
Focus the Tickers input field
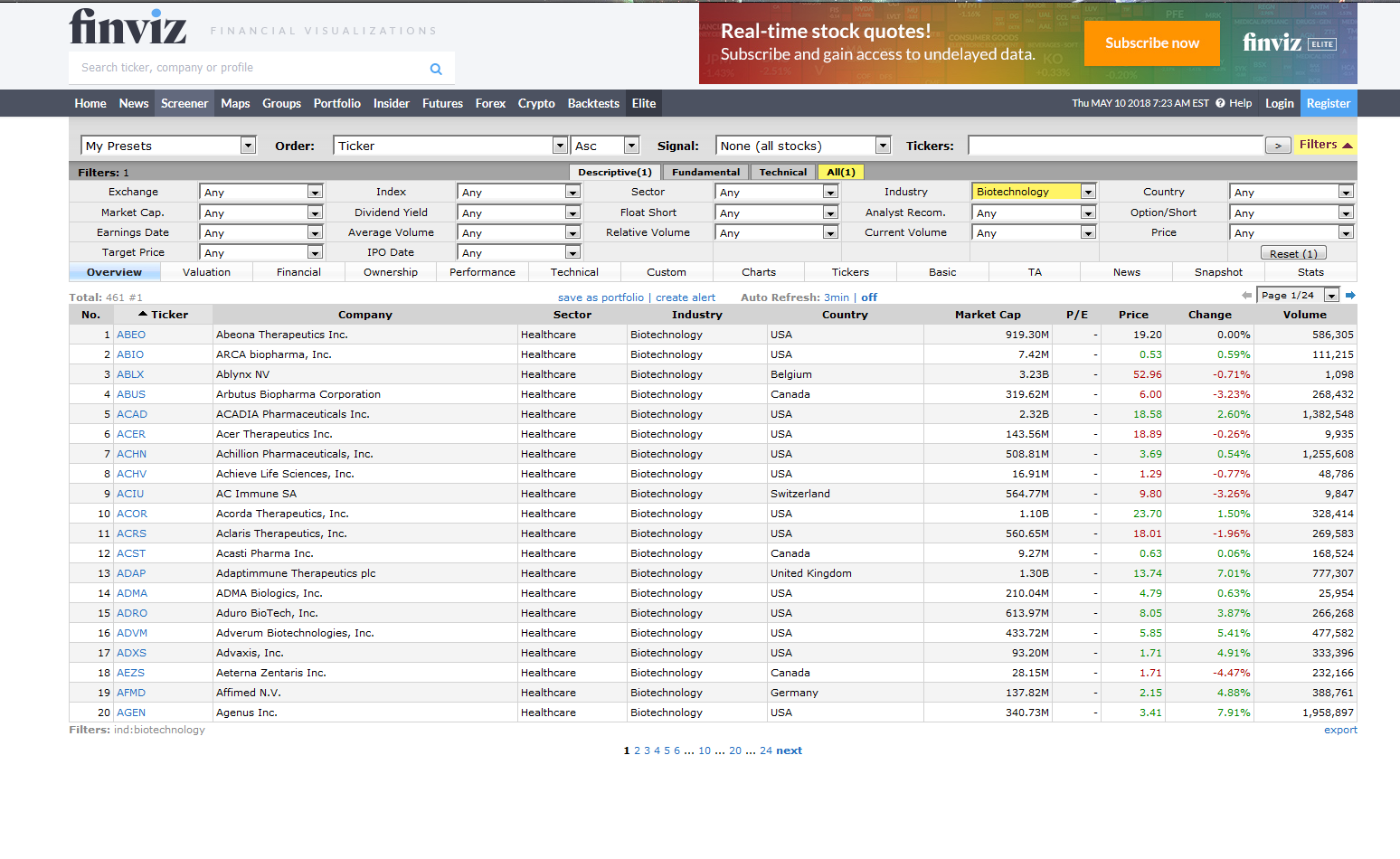pyautogui.click(x=1115, y=145)
